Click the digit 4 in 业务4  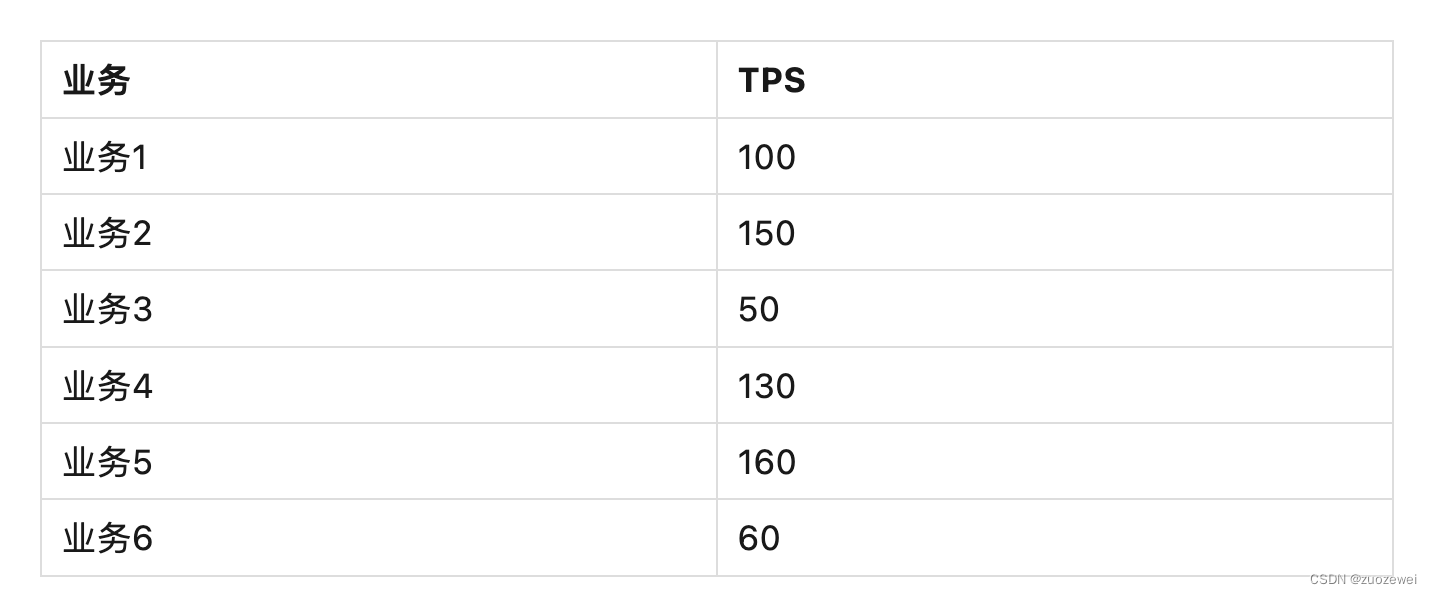pyautogui.click(x=142, y=386)
